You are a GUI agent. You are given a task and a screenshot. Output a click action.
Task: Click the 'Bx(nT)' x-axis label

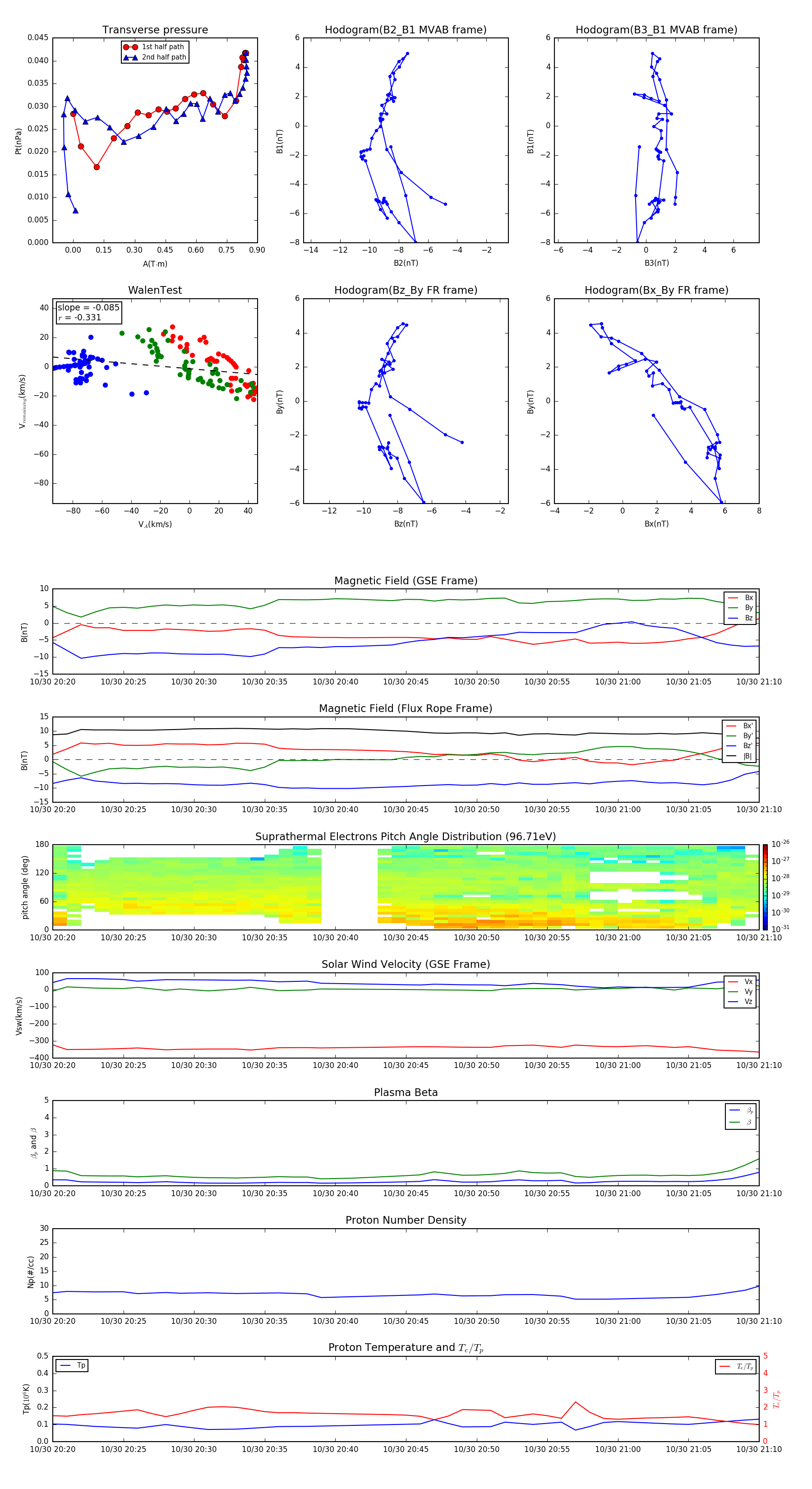pyautogui.click(x=656, y=524)
